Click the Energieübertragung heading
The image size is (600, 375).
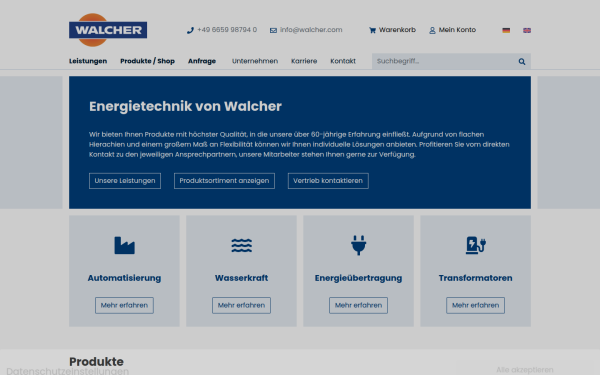pyautogui.click(x=359, y=278)
